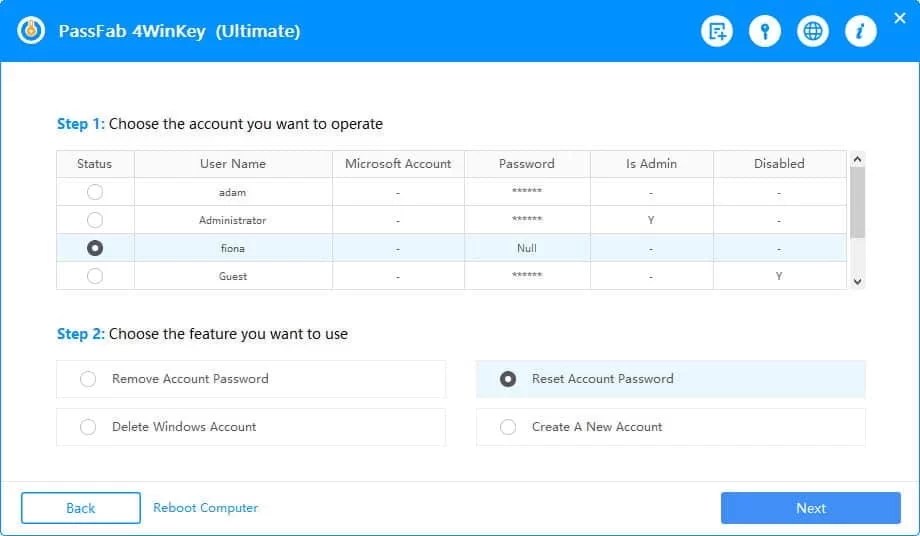Click Guest's masked password cell

527,275
